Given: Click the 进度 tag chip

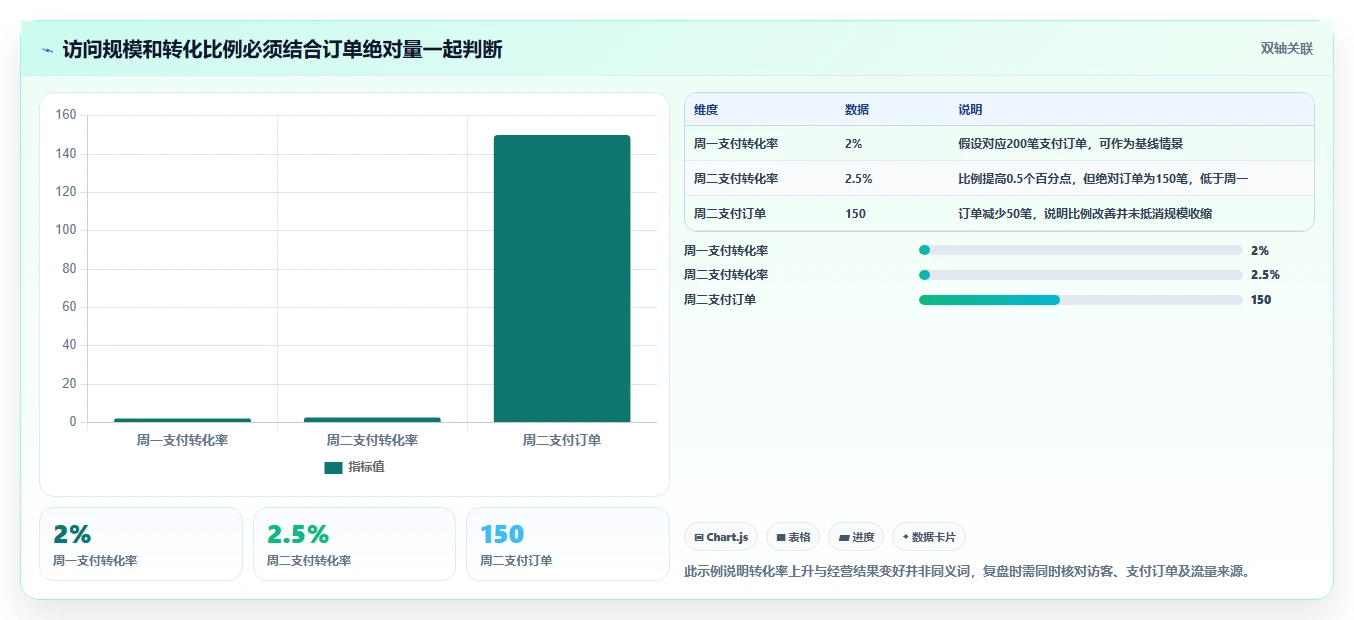Looking at the screenshot, I should [x=856, y=537].
